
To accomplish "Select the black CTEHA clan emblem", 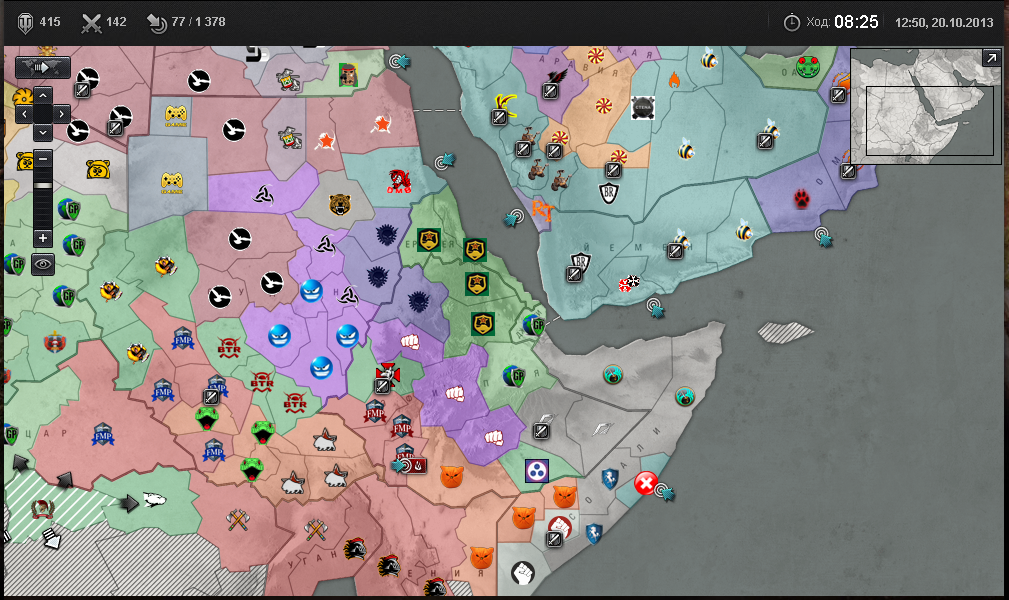I will click(x=643, y=108).
